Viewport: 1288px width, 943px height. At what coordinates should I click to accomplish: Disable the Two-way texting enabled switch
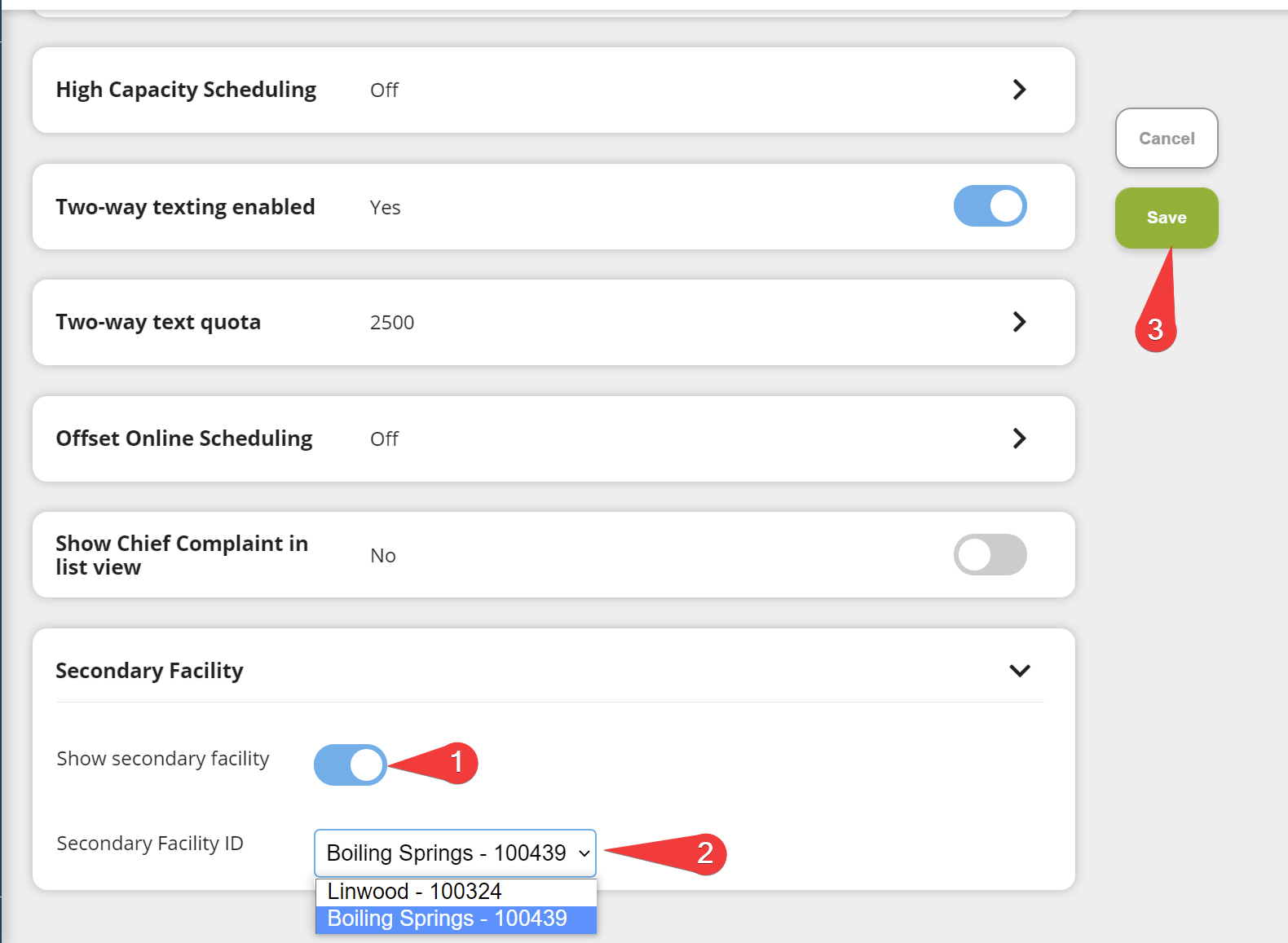(990, 206)
